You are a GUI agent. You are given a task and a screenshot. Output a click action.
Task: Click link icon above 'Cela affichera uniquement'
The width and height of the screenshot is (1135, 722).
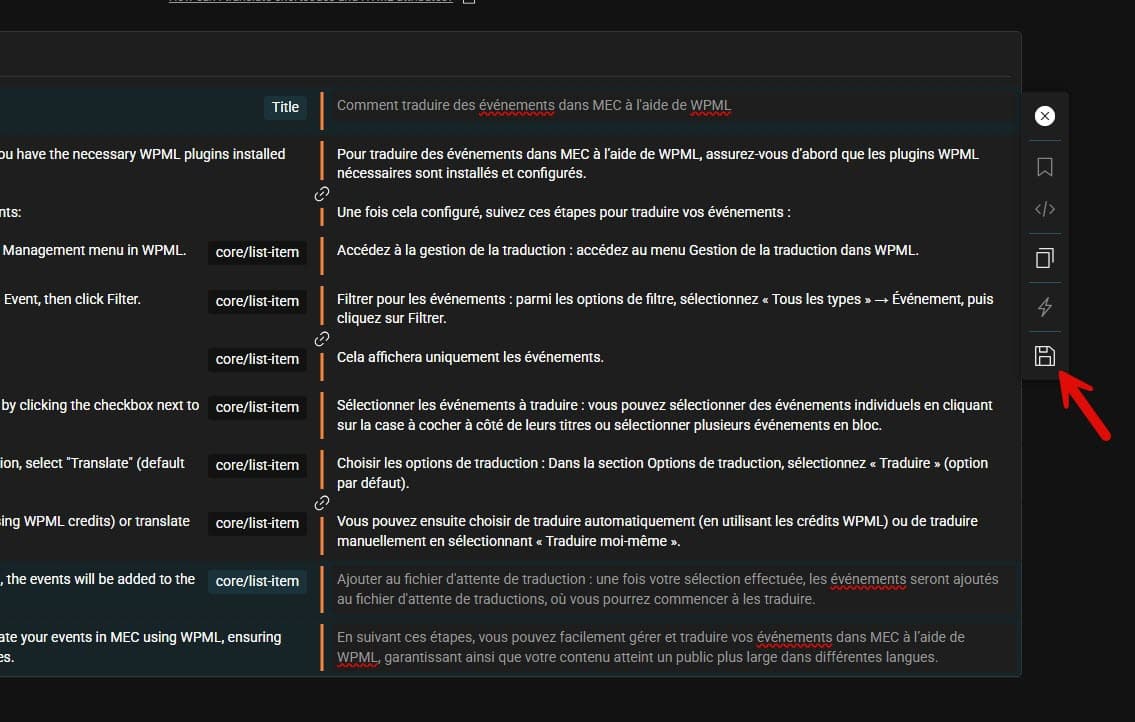[322, 339]
